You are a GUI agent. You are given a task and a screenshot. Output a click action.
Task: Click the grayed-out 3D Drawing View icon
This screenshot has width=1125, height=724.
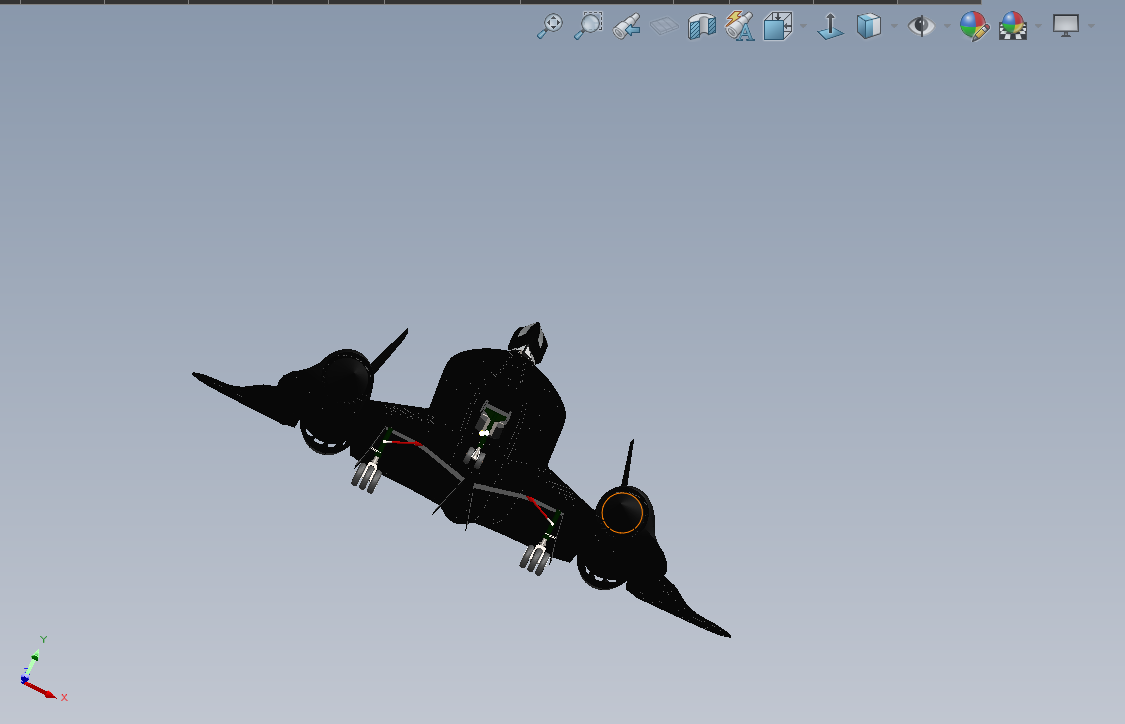click(x=664, y=27)
